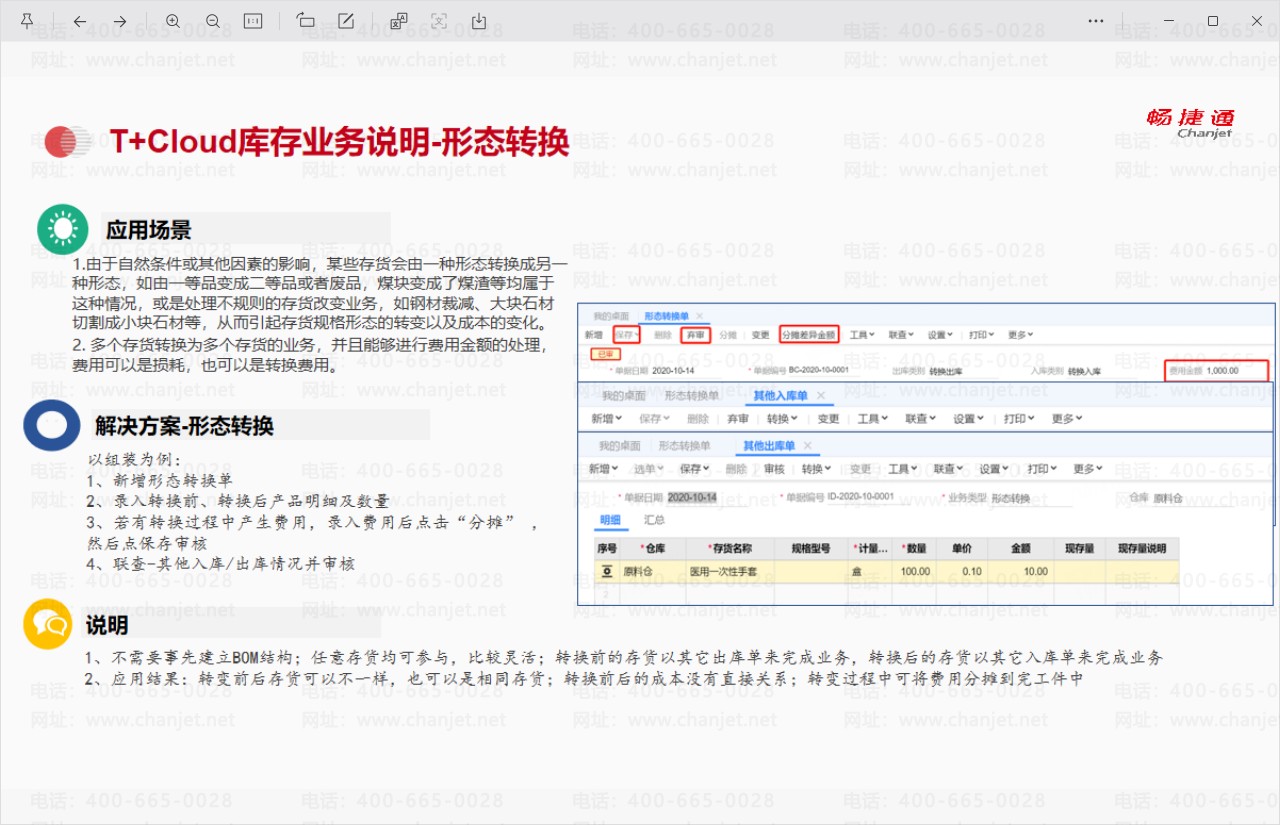The image size is (1280, 825).
Task: Minimize the image viewer window
Action: tap(1167, 21)
